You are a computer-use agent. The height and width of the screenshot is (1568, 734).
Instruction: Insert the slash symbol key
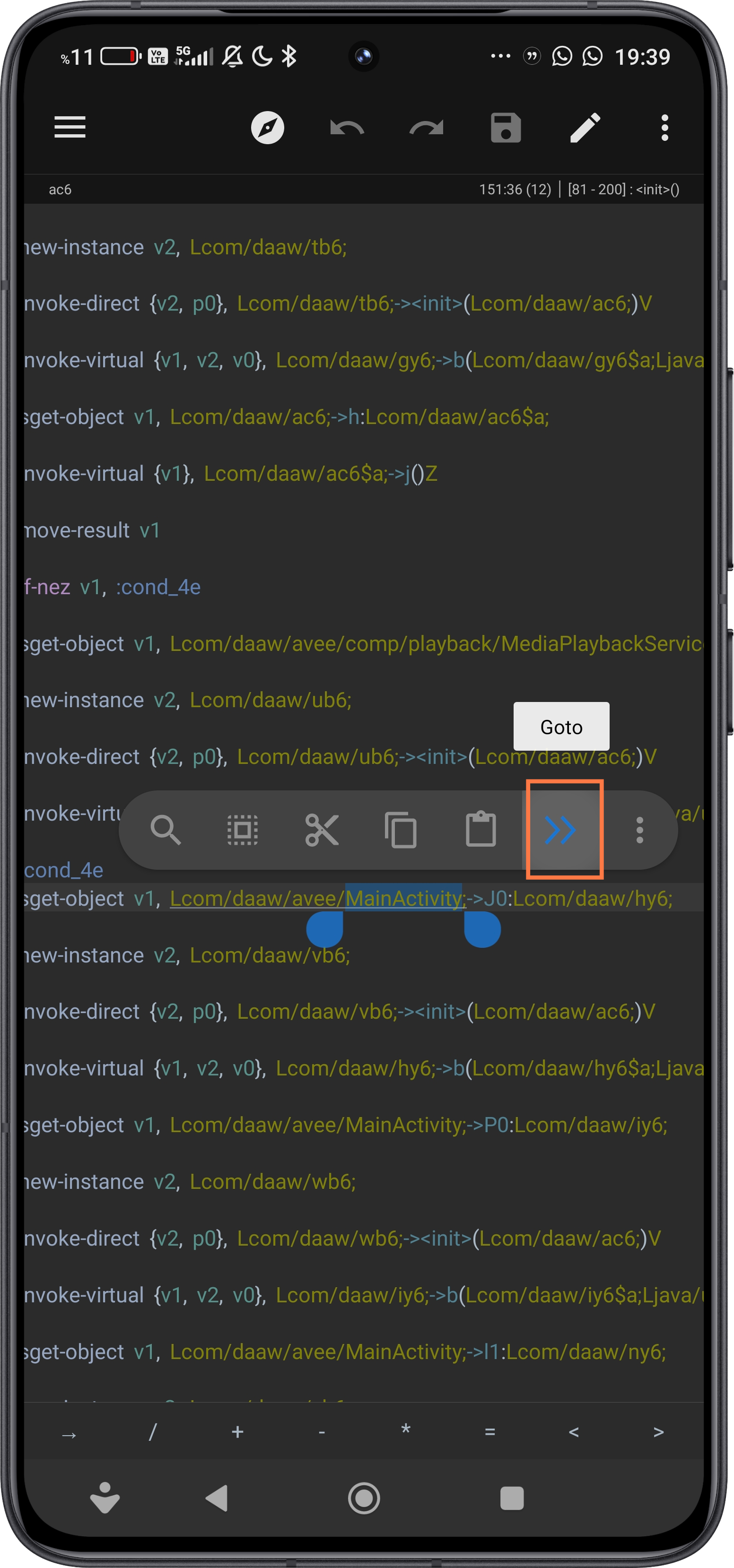pyautogui.click(x=153, y=1432)
